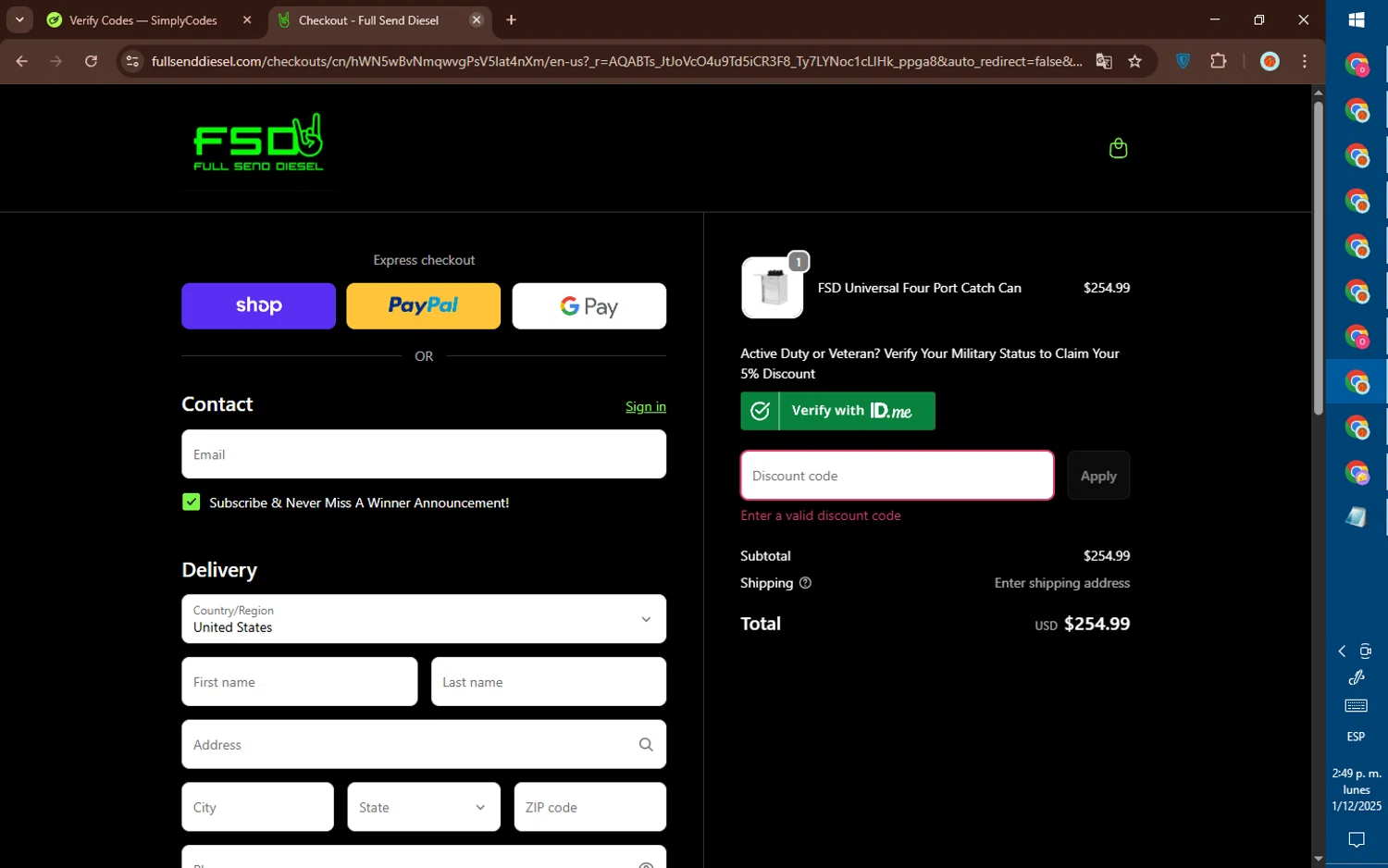This screenshot has width=1388, height=868.
Task: Open the browser profile avatar
Action: (x=1270, y=61)
